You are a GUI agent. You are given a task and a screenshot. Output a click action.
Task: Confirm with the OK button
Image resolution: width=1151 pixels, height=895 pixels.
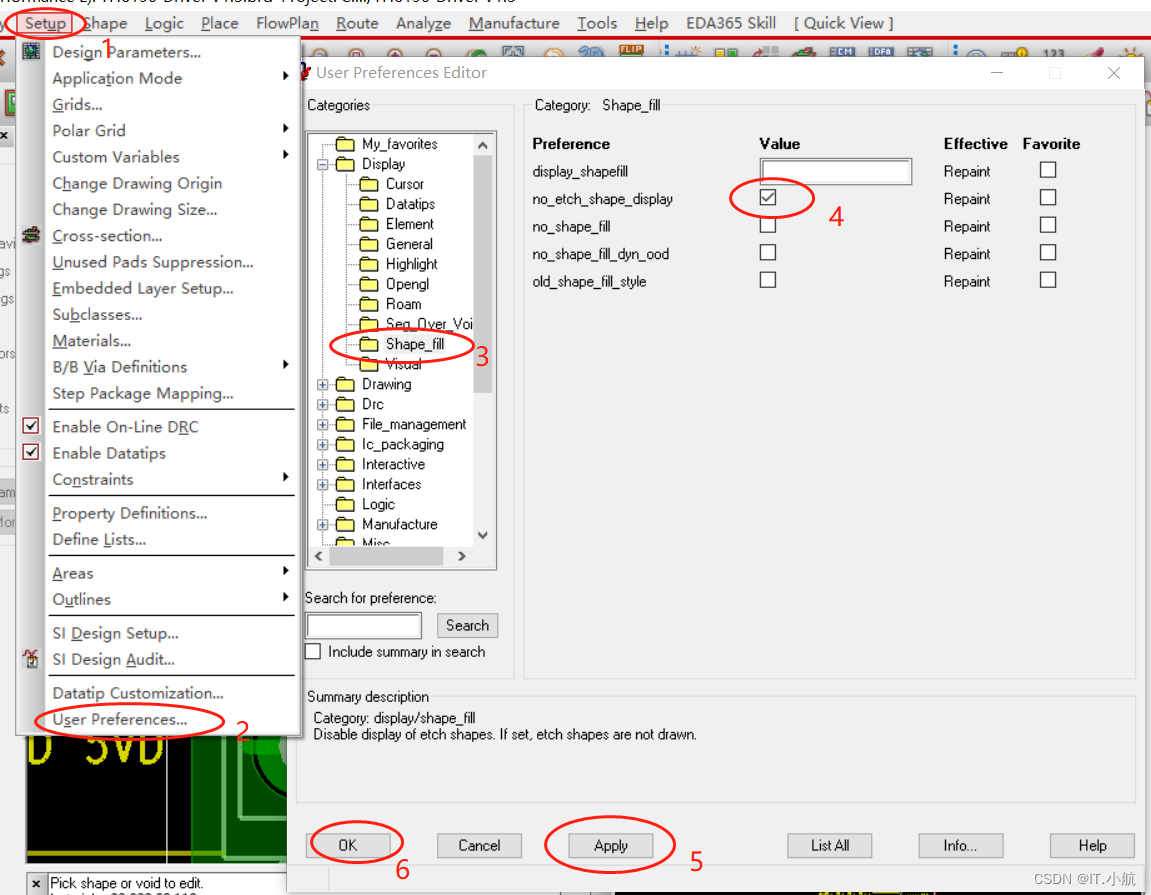point(347,845)
